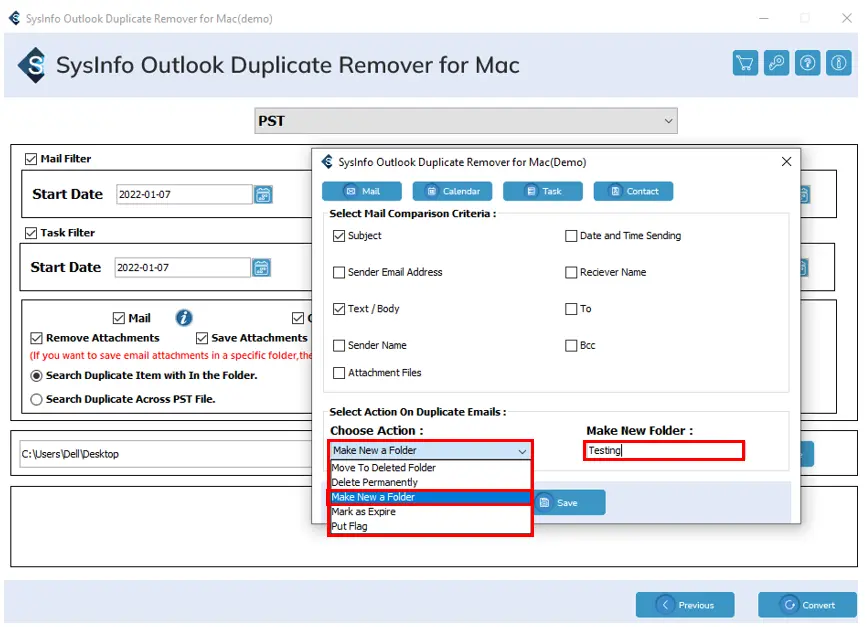Click the blue info icon beside Mail
Image resolution: width=867 pixels, height=627 pixels.
tap(184, 318)
